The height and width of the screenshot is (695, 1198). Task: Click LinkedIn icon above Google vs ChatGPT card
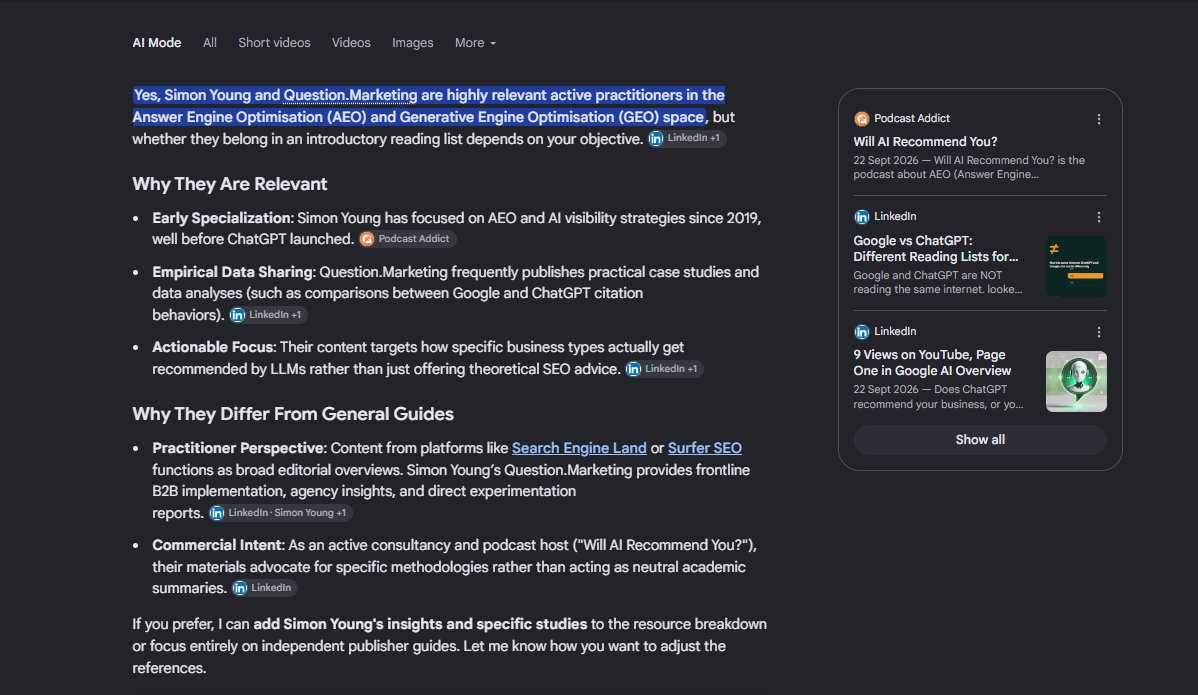pos(862,217)
